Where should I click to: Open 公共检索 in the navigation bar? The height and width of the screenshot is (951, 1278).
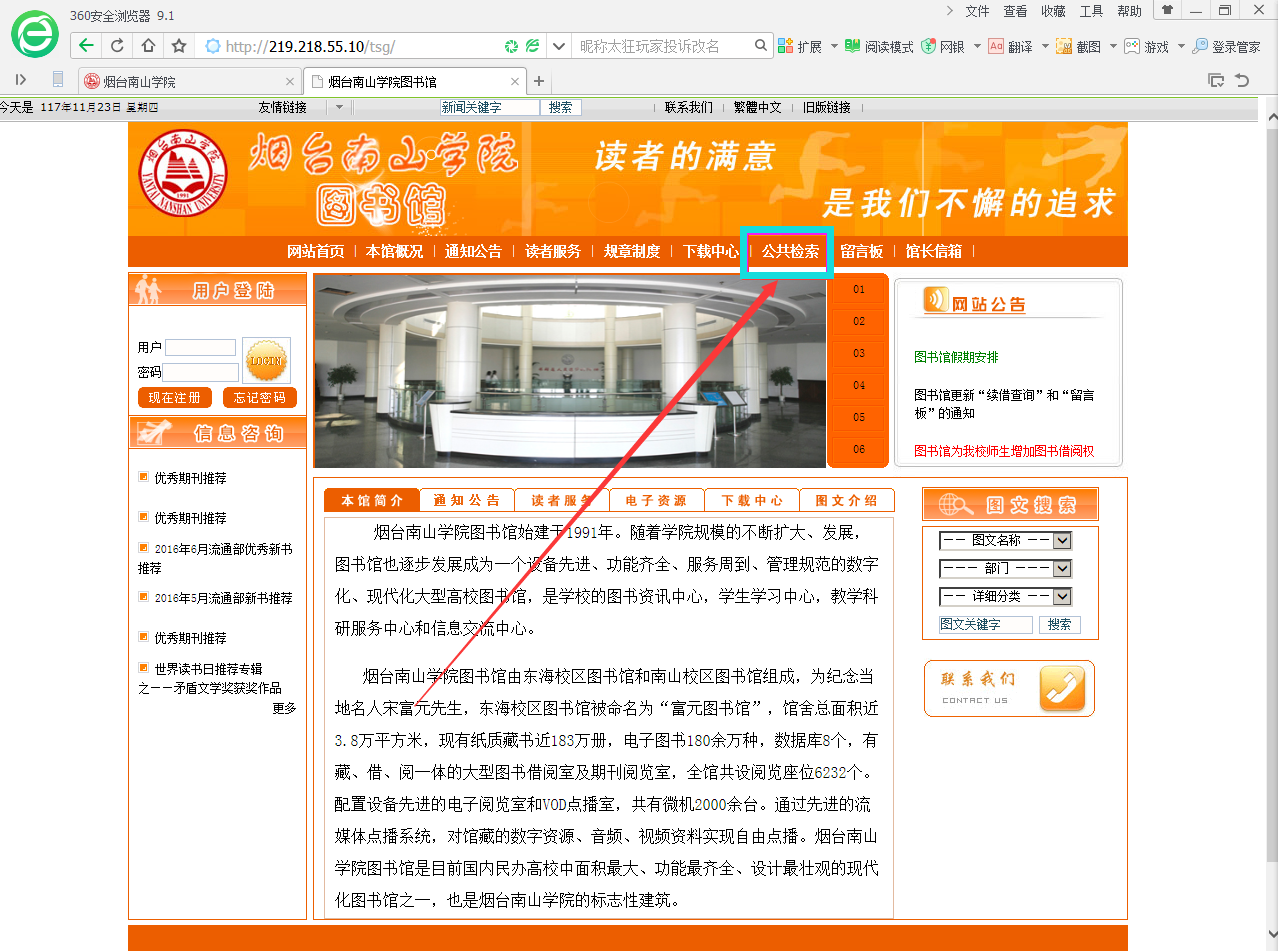click(x=790, y=251)
